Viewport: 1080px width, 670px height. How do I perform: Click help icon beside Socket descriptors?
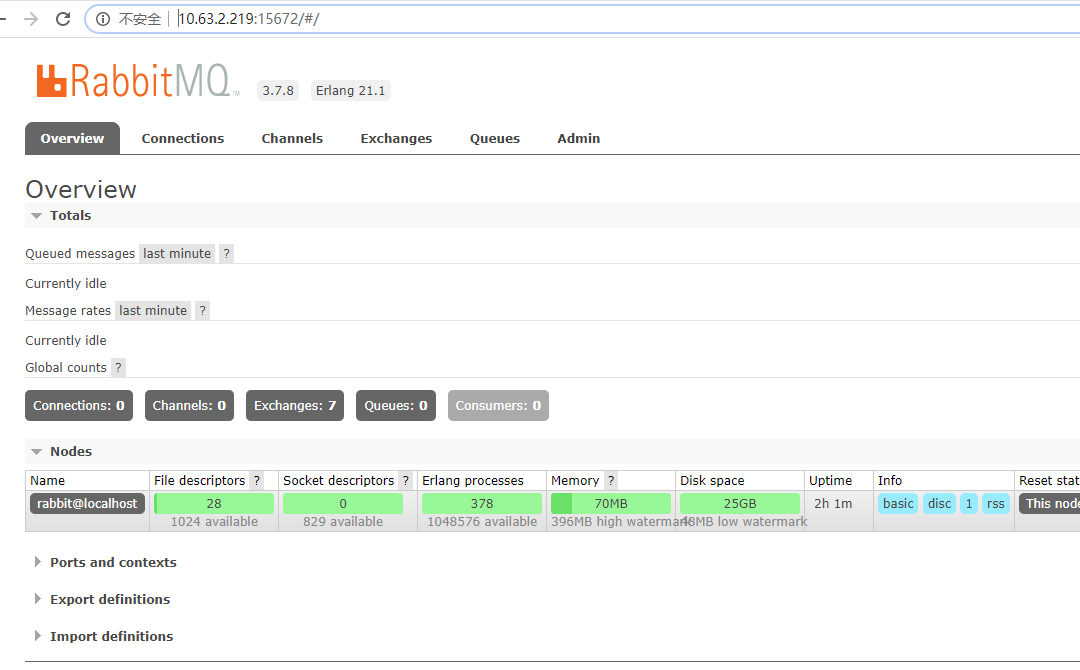click(405, 481)
